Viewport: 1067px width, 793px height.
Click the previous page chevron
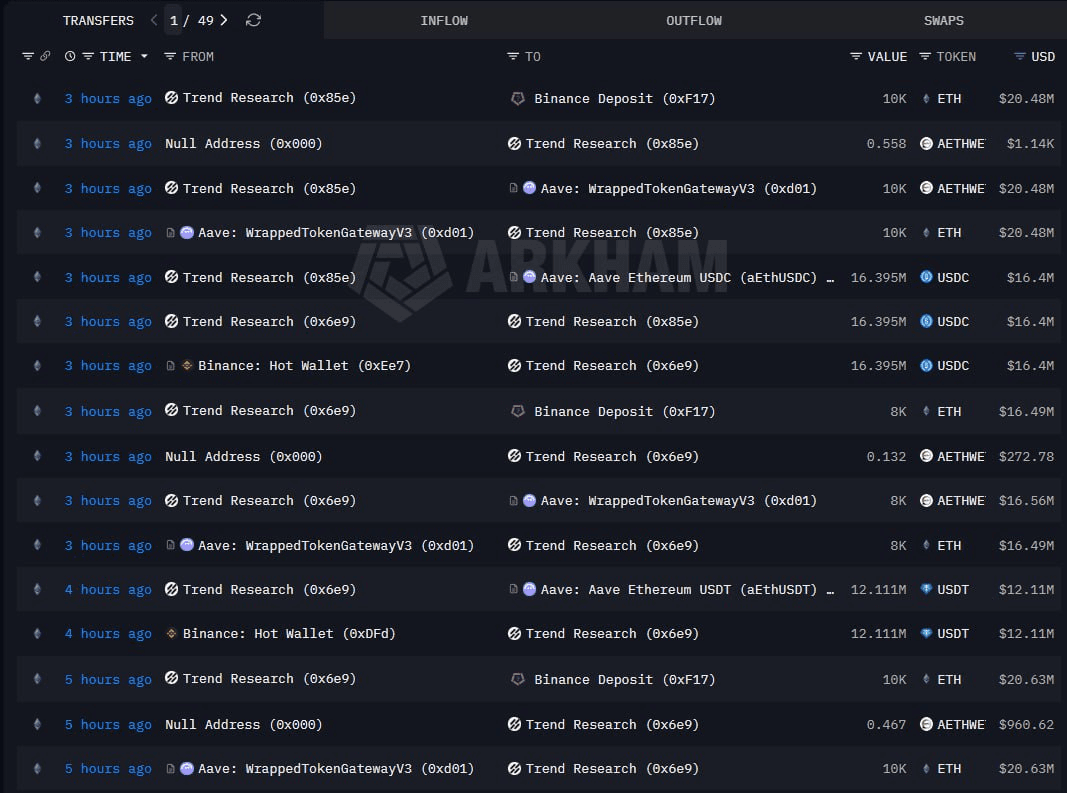153,19
